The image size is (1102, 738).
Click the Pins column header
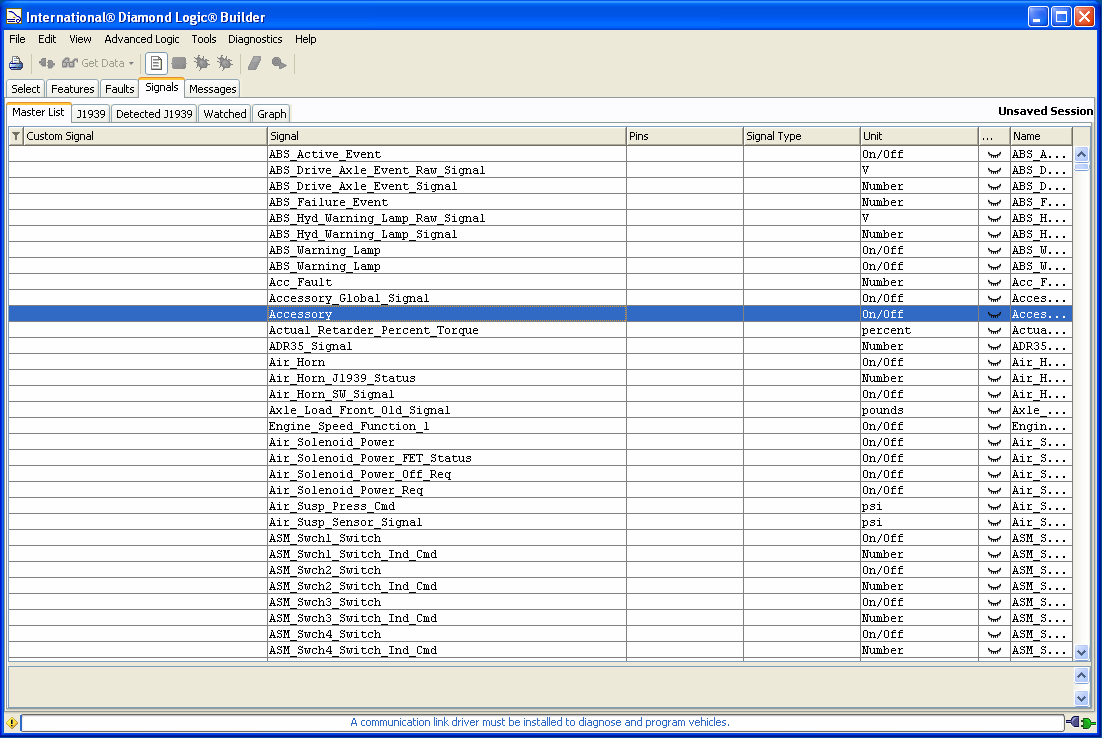click(x=685, y=136)
